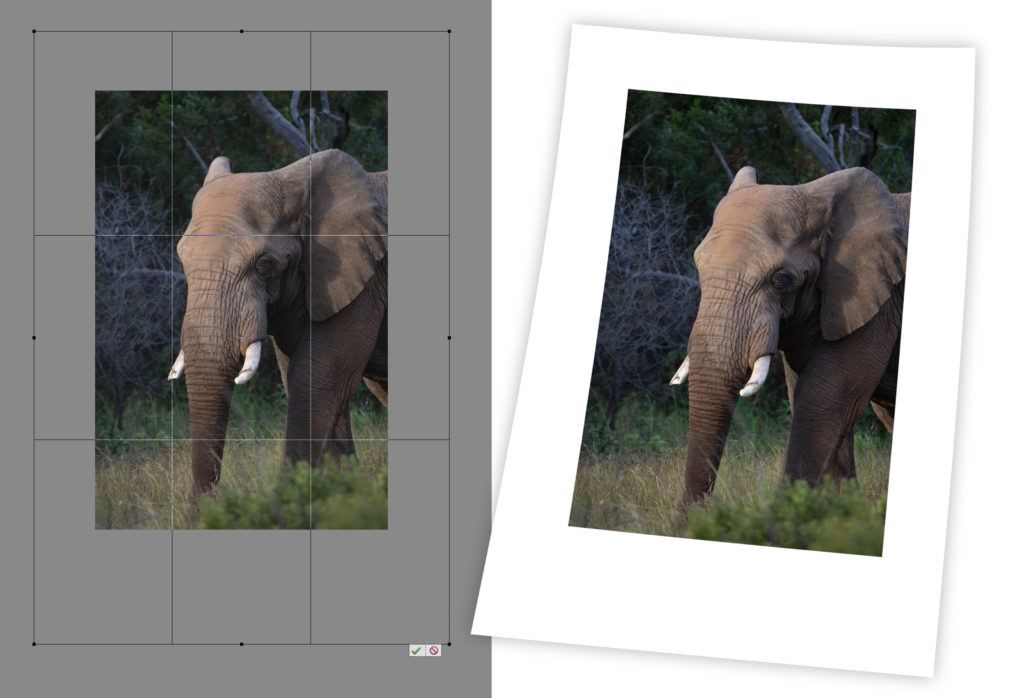Click the bottom-left corner crop handle

pos(34,644)
